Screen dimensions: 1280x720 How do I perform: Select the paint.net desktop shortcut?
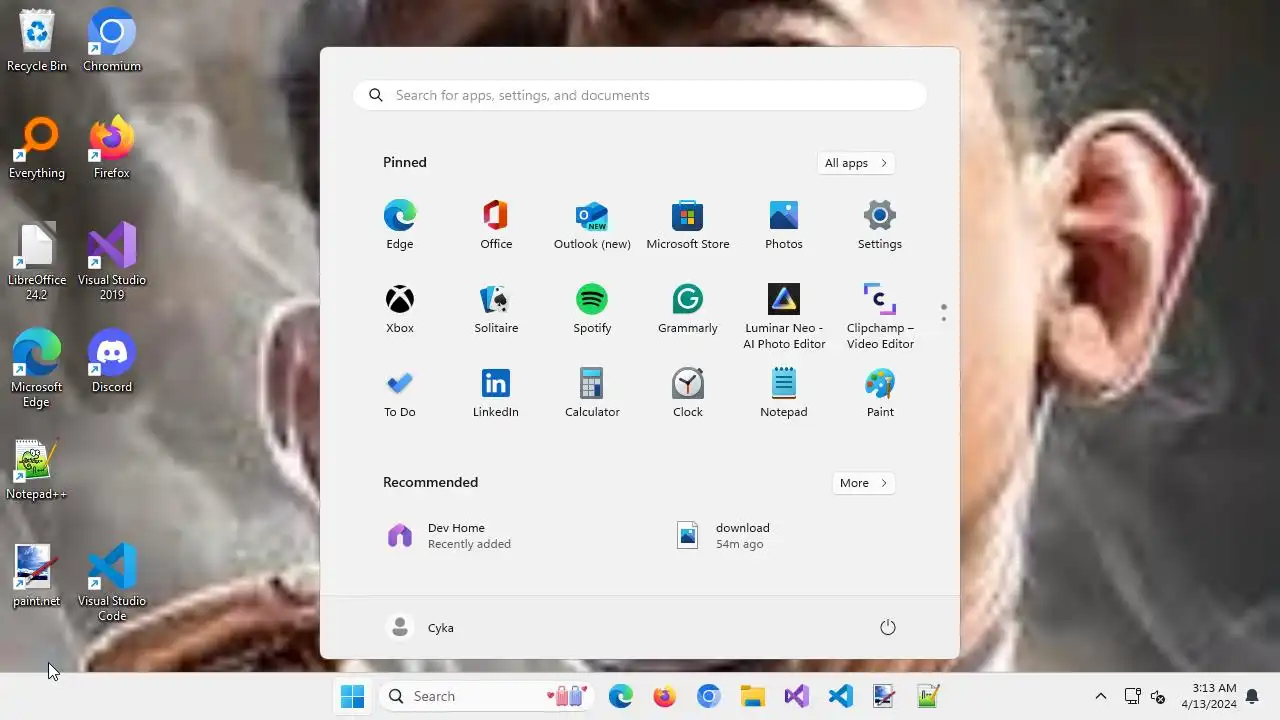37,576
